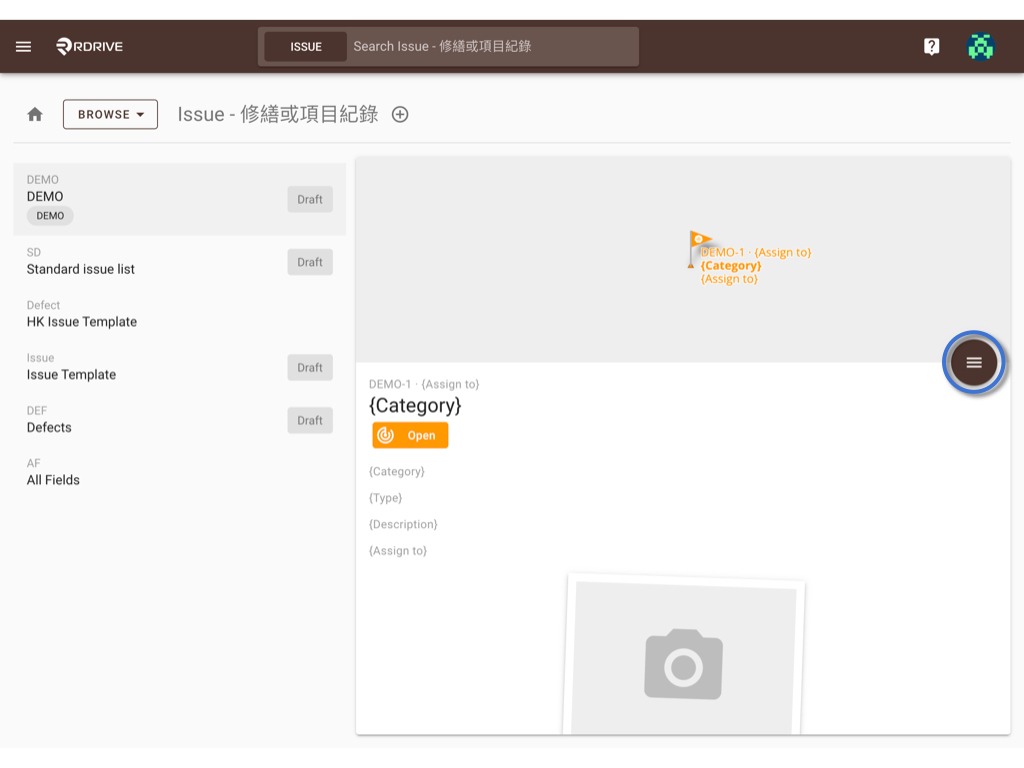Click the orange {Category} marker label
The width and height of the screenshot is (1024, 768).
(731, 266)
